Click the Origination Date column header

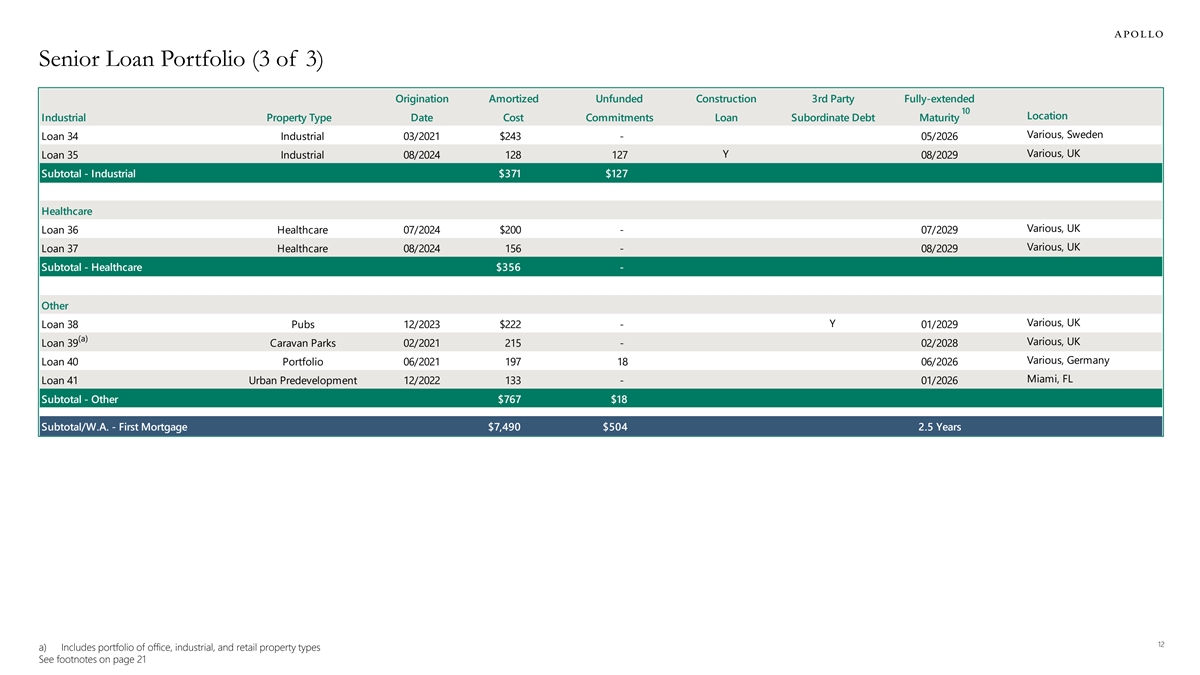pos(421,108)
